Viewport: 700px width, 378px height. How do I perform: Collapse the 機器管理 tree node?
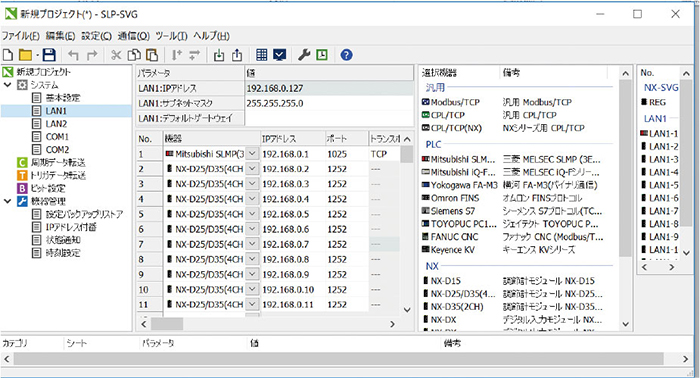tap(8, 201)
